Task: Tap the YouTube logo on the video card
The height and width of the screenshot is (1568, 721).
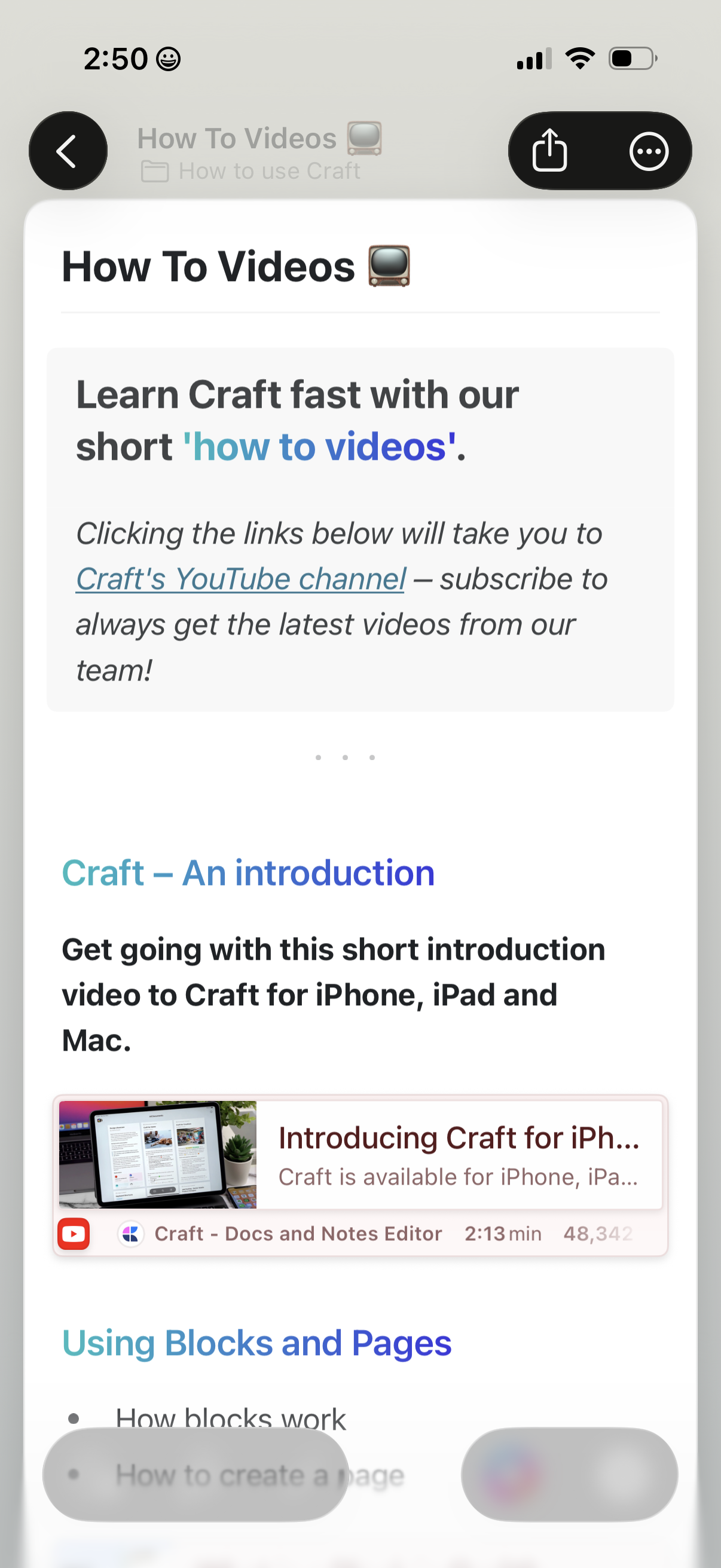Action: (74, 1233)
